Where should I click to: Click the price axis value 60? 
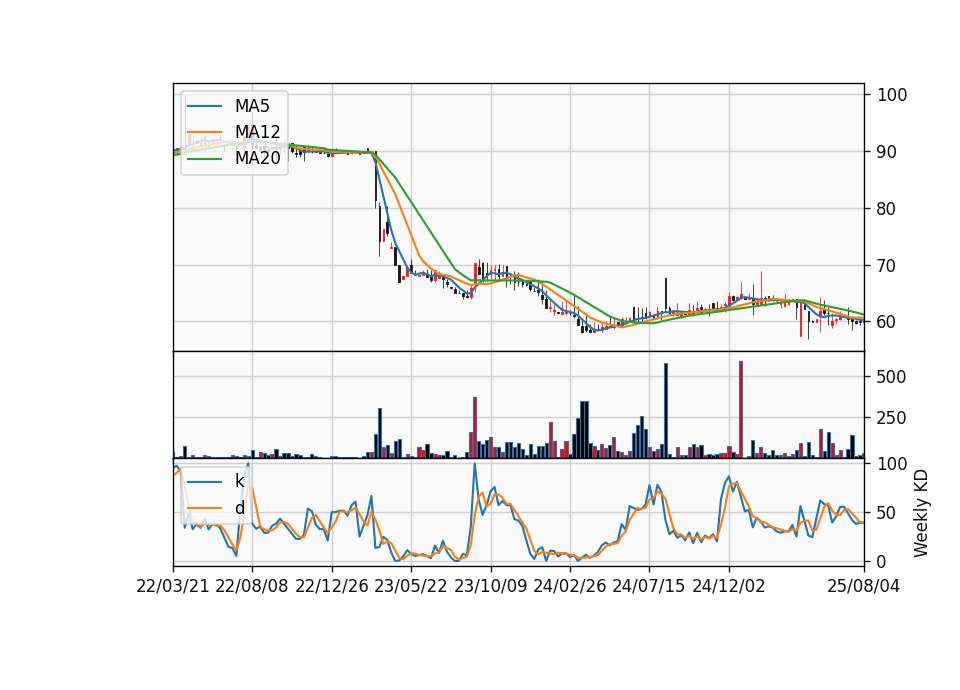pyautogui.click(x=887, y=321)
